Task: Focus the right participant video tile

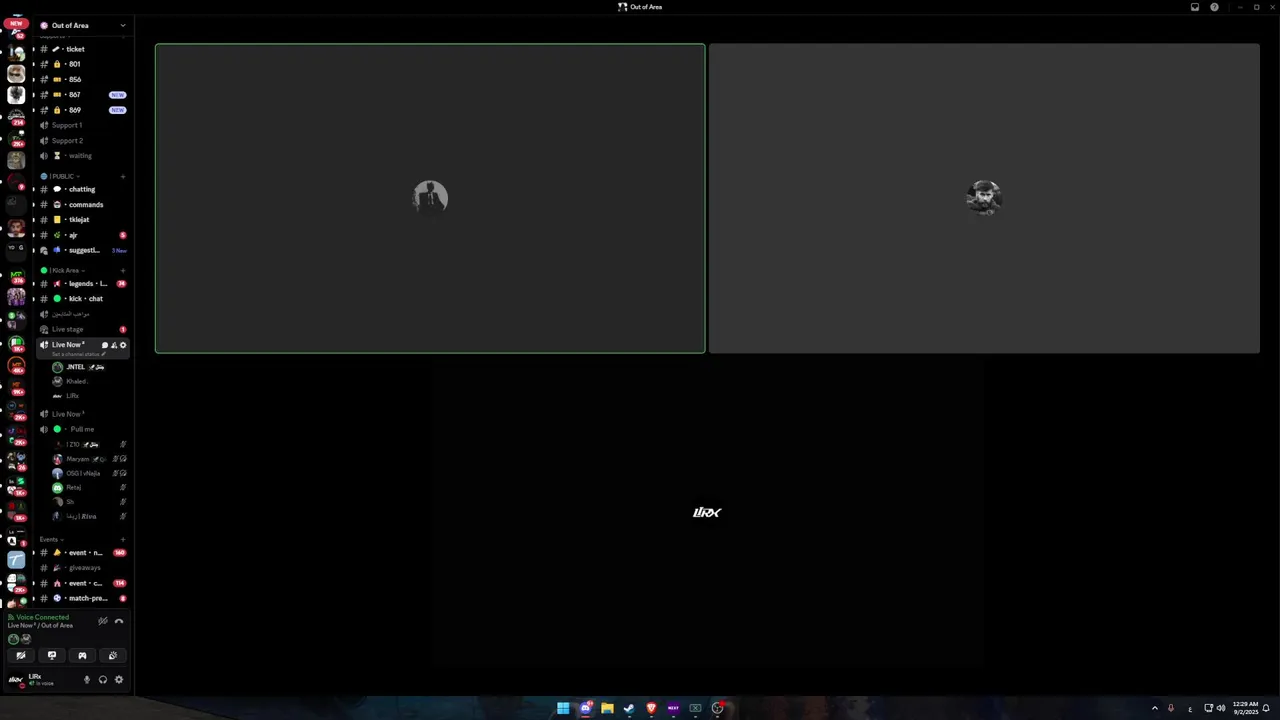Action: (984, 198)
